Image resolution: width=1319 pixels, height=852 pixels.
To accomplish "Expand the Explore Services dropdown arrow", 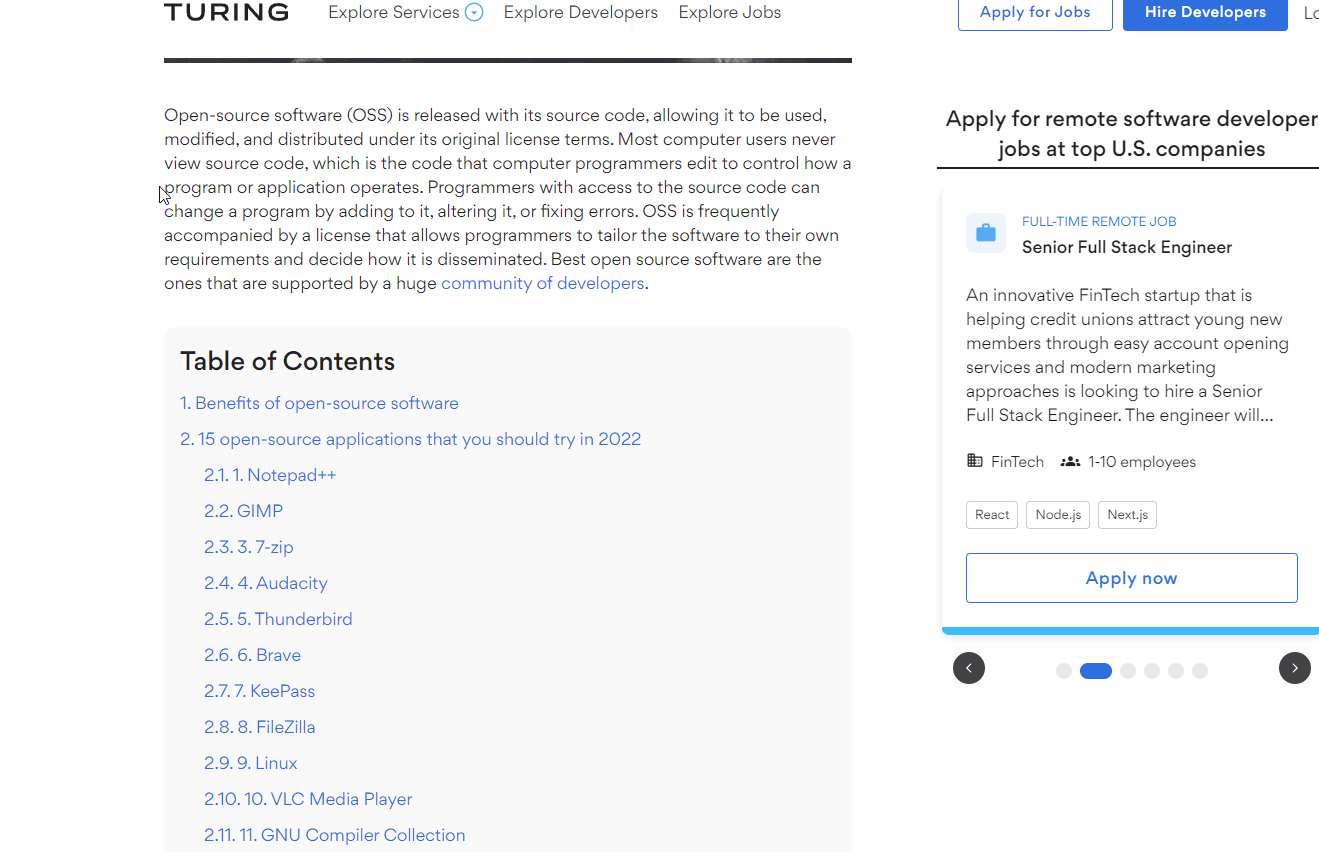I will tap(474, 12).
